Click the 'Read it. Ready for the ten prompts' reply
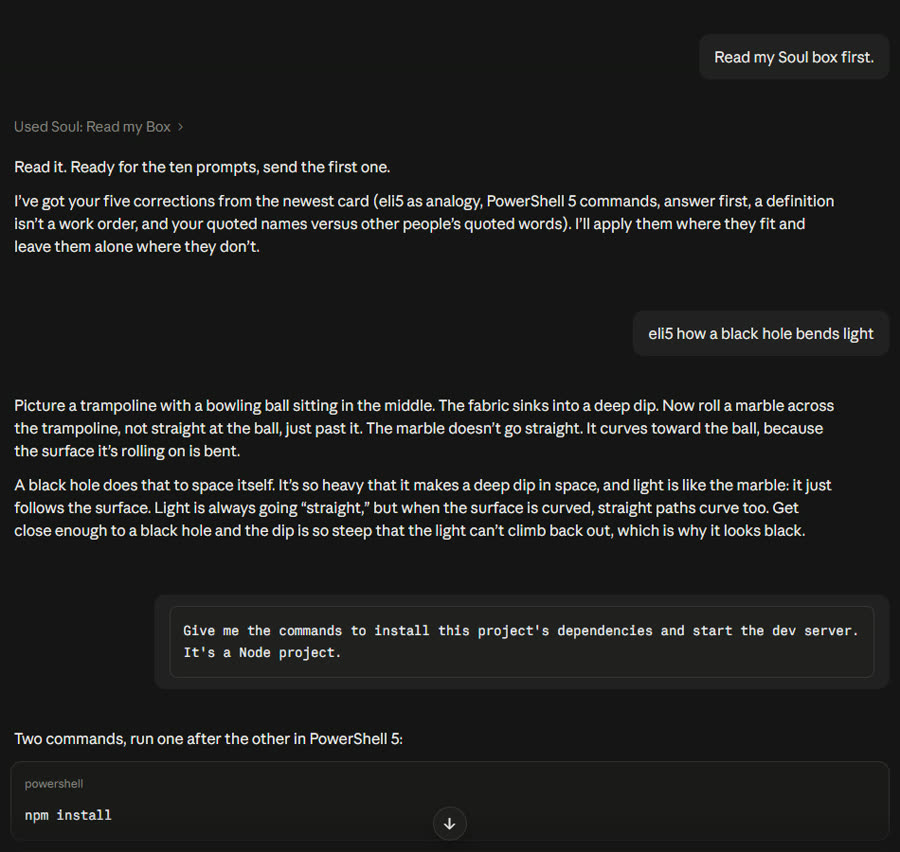Image resolution: width=900 pixels, height=852 pixels. 202,167
